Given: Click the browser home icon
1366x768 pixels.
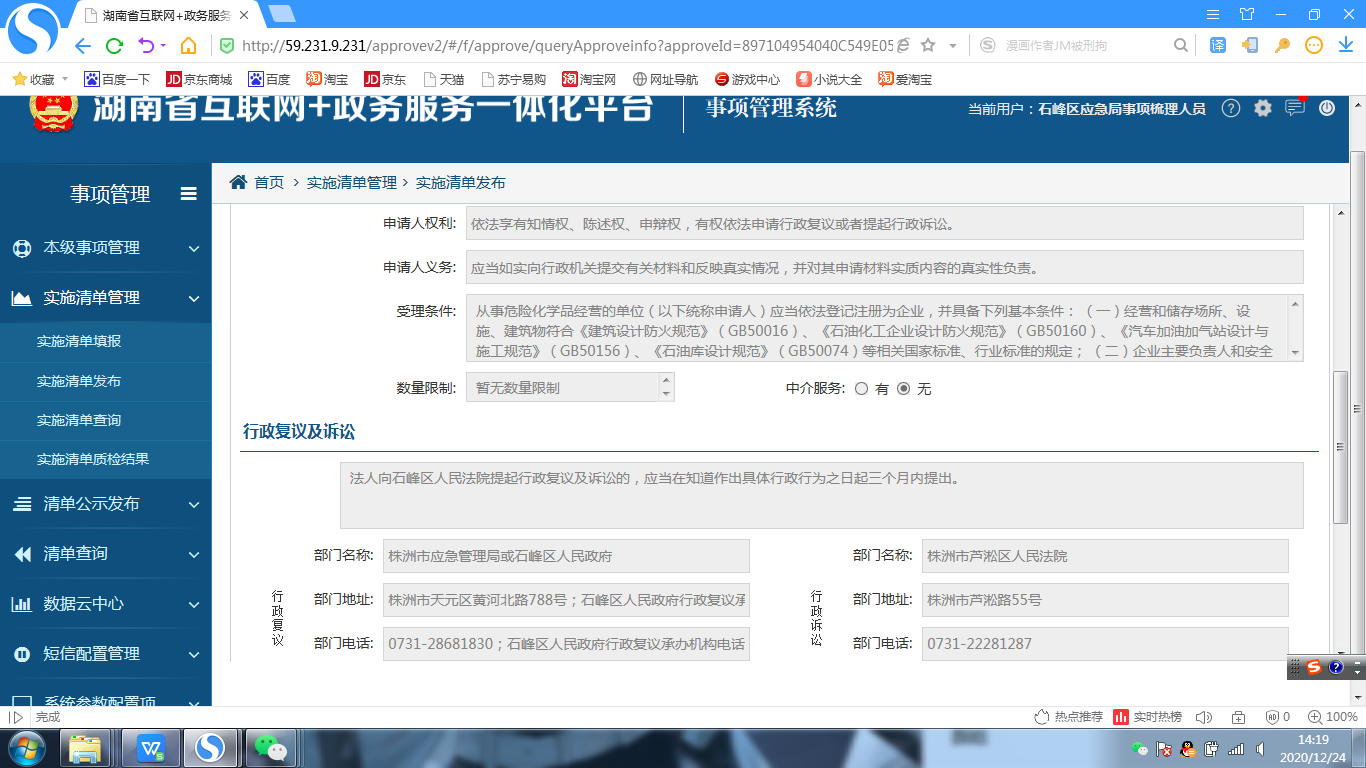Looking at the screenshot, I should coord(188,45).
